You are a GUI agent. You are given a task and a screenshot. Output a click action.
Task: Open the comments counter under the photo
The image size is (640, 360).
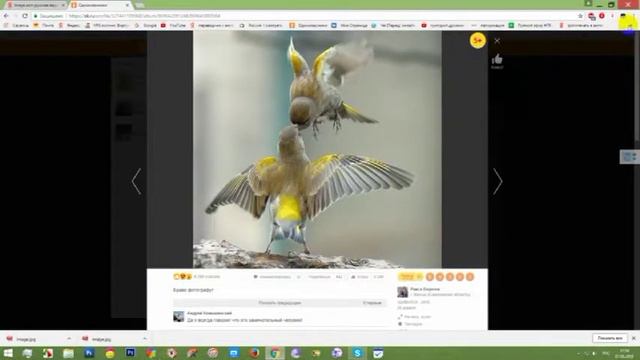(277, 277)
